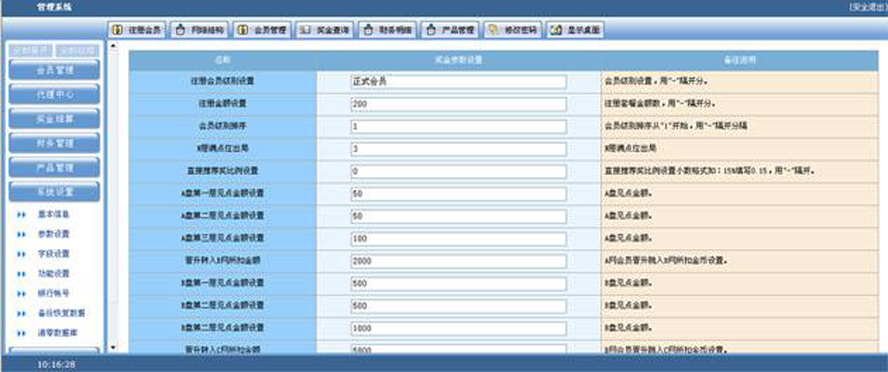
Task: Click the 注册金额设置 field containing 200
Action: [x=458, y=104]
